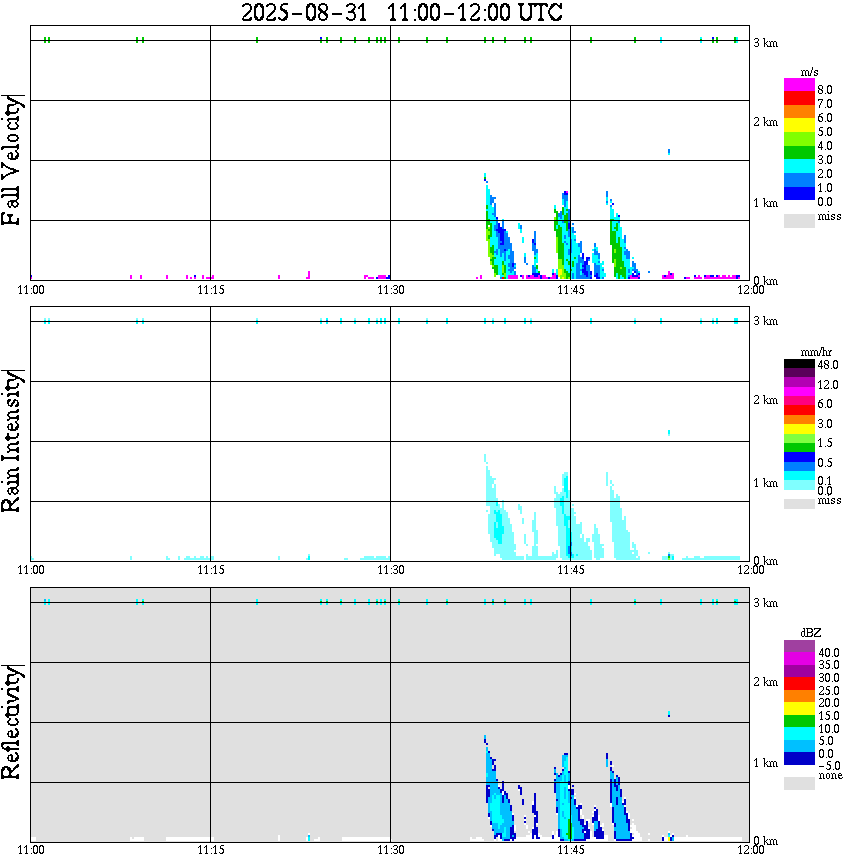Select the "Fall Velocity" panel axis label
Screen dimensions: 850x868
pos(11,161)
